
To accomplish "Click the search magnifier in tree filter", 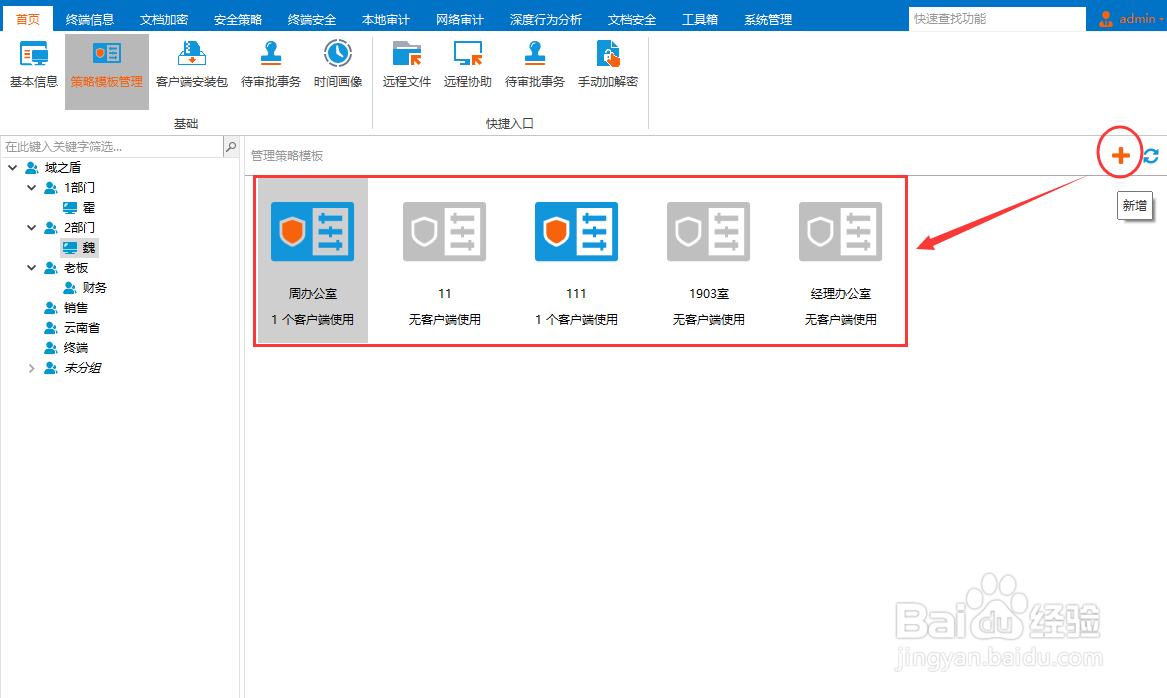I will pyautogui.click(x=231, y=147).
